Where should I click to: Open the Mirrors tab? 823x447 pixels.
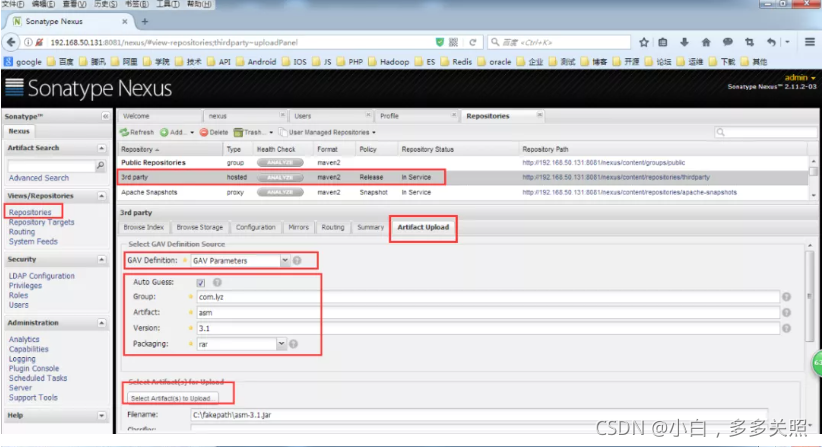pyautogui.click(x=298, y=227)
